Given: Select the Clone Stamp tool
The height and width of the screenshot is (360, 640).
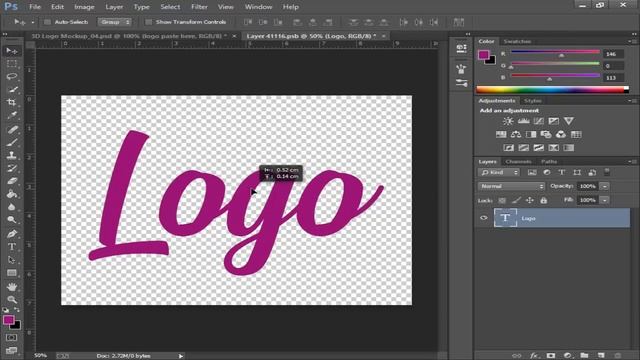Looking at the screenshot, I should (x=11, y=155).
